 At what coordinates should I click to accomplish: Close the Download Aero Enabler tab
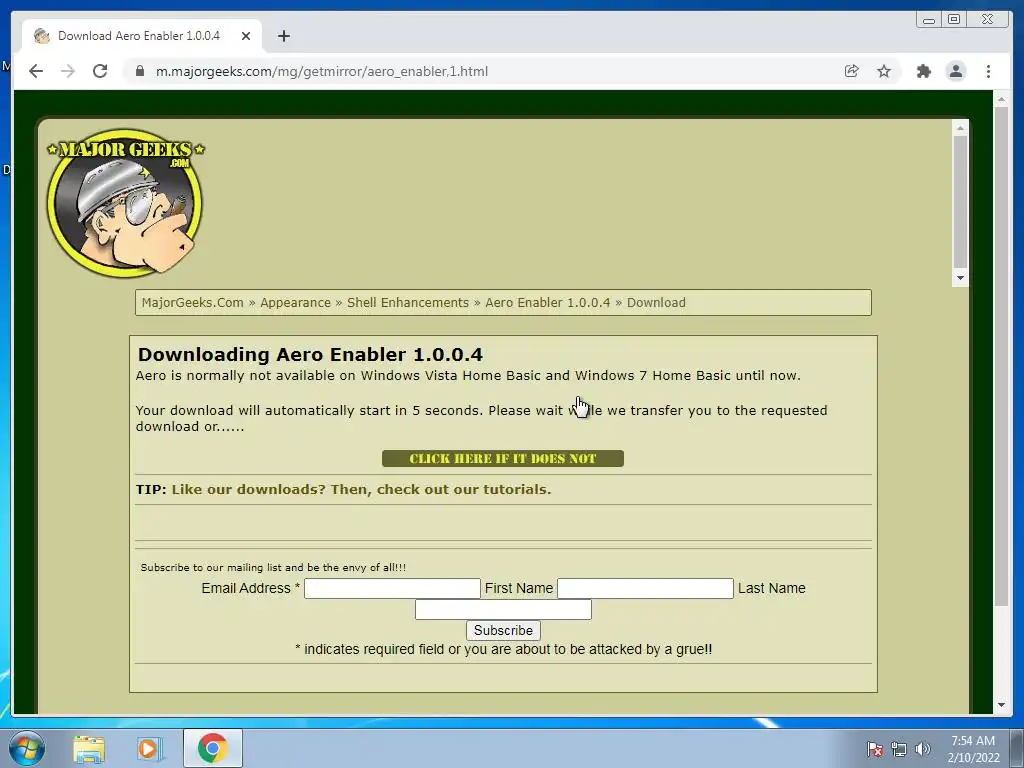click(x=246, y=36)
